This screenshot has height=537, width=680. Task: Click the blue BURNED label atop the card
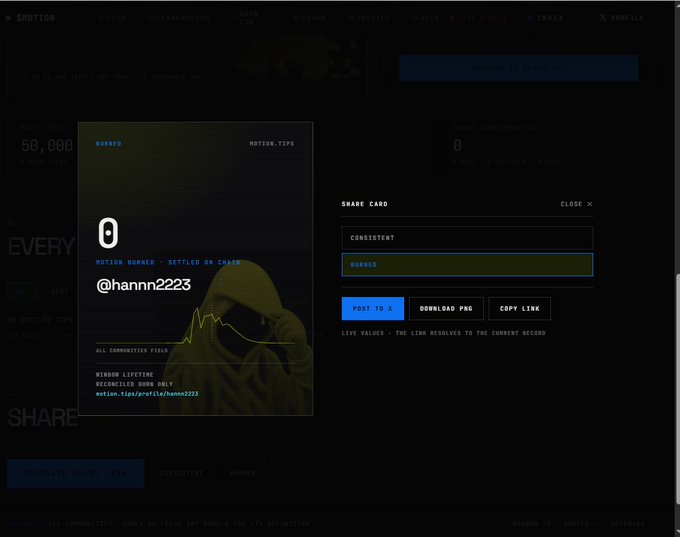pos(108,144)
